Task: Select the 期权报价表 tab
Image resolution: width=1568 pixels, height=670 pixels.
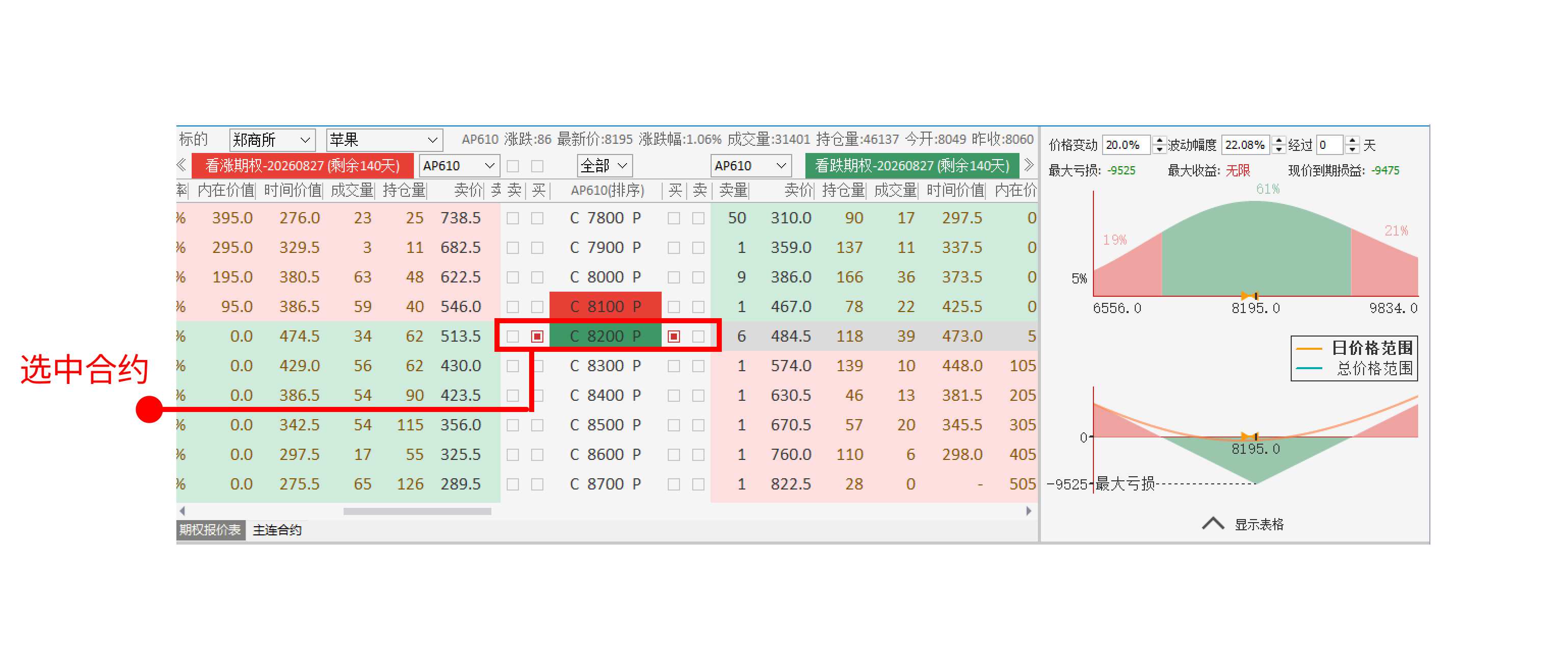Action: pos(210,530)
